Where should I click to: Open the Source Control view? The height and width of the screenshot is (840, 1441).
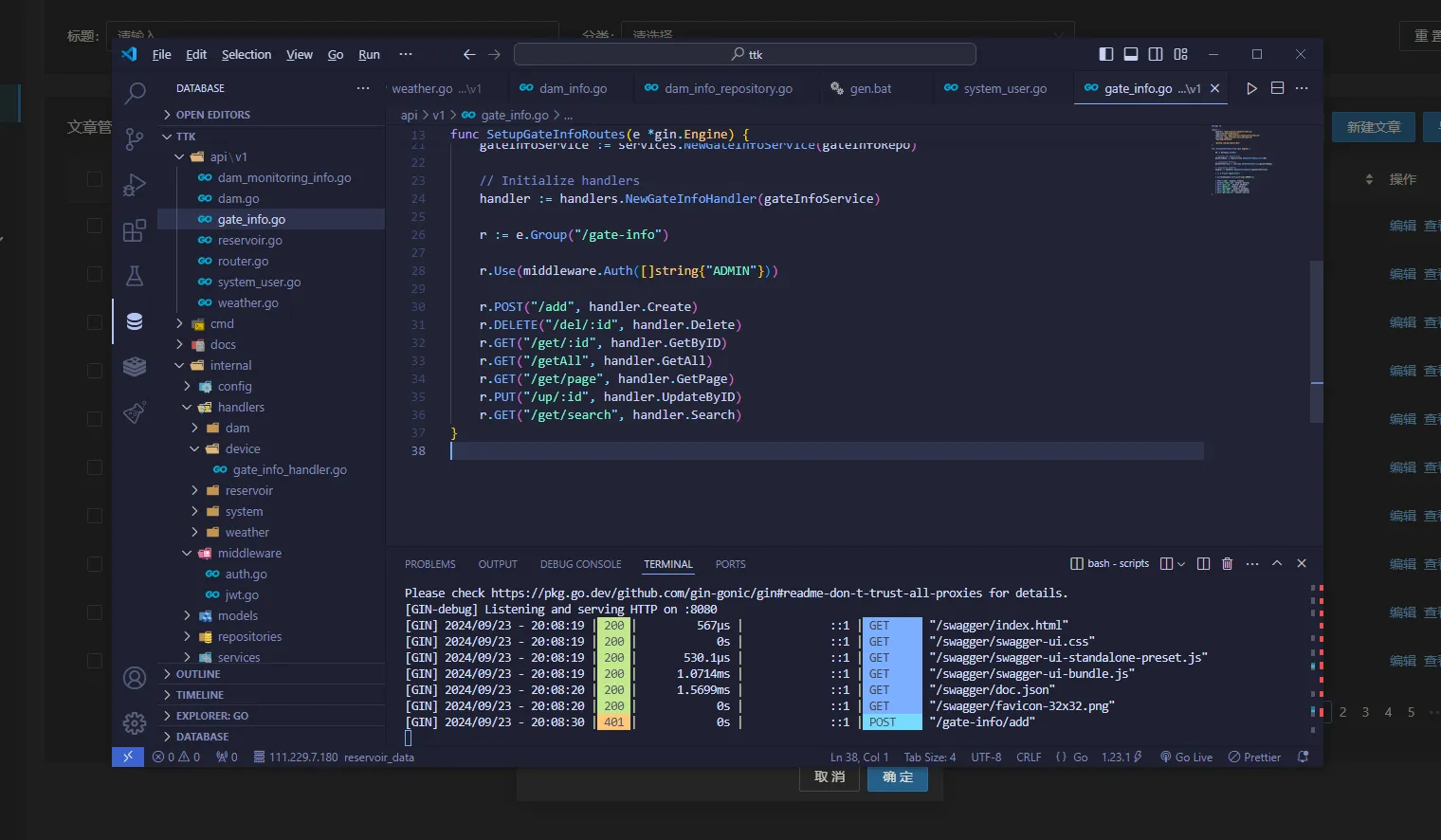click(x=135, y=139)
